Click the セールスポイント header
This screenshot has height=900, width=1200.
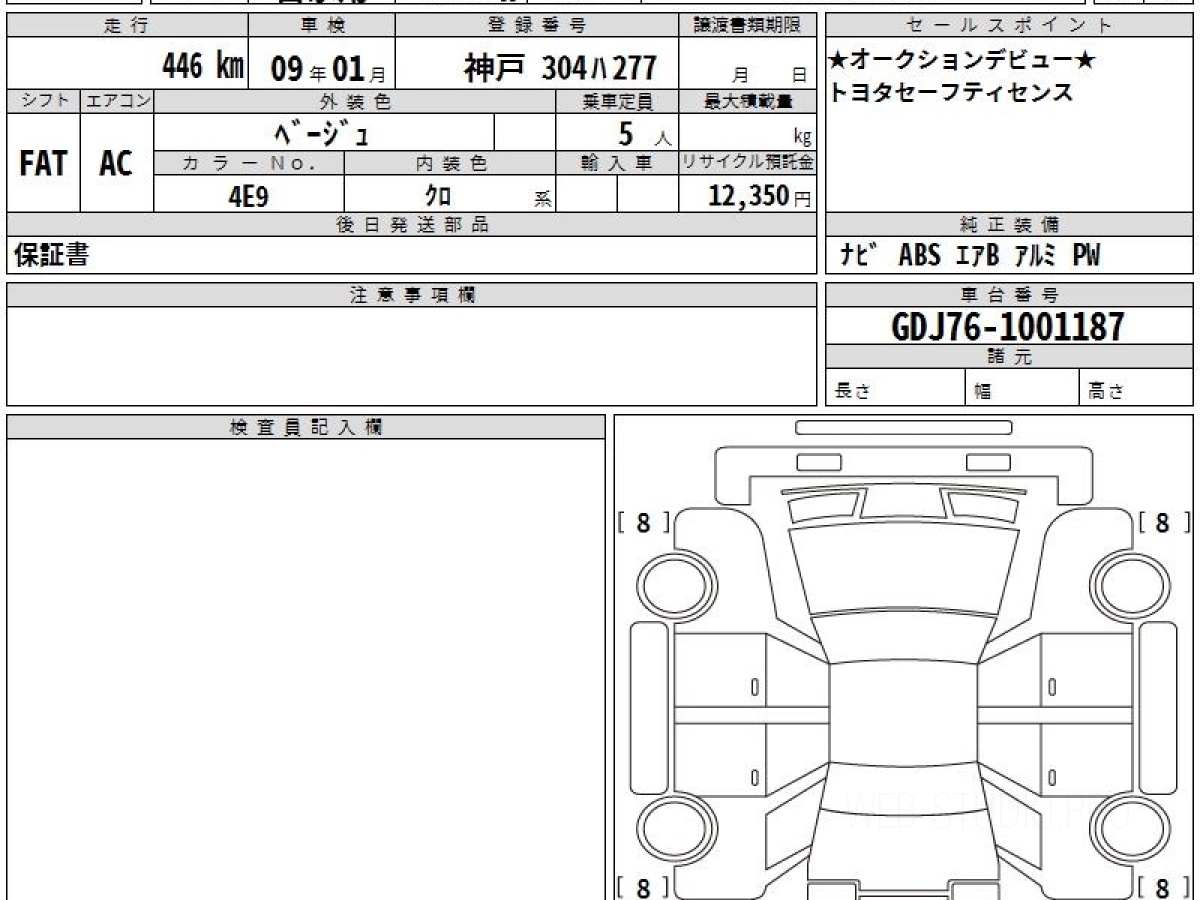point(1009,26)
